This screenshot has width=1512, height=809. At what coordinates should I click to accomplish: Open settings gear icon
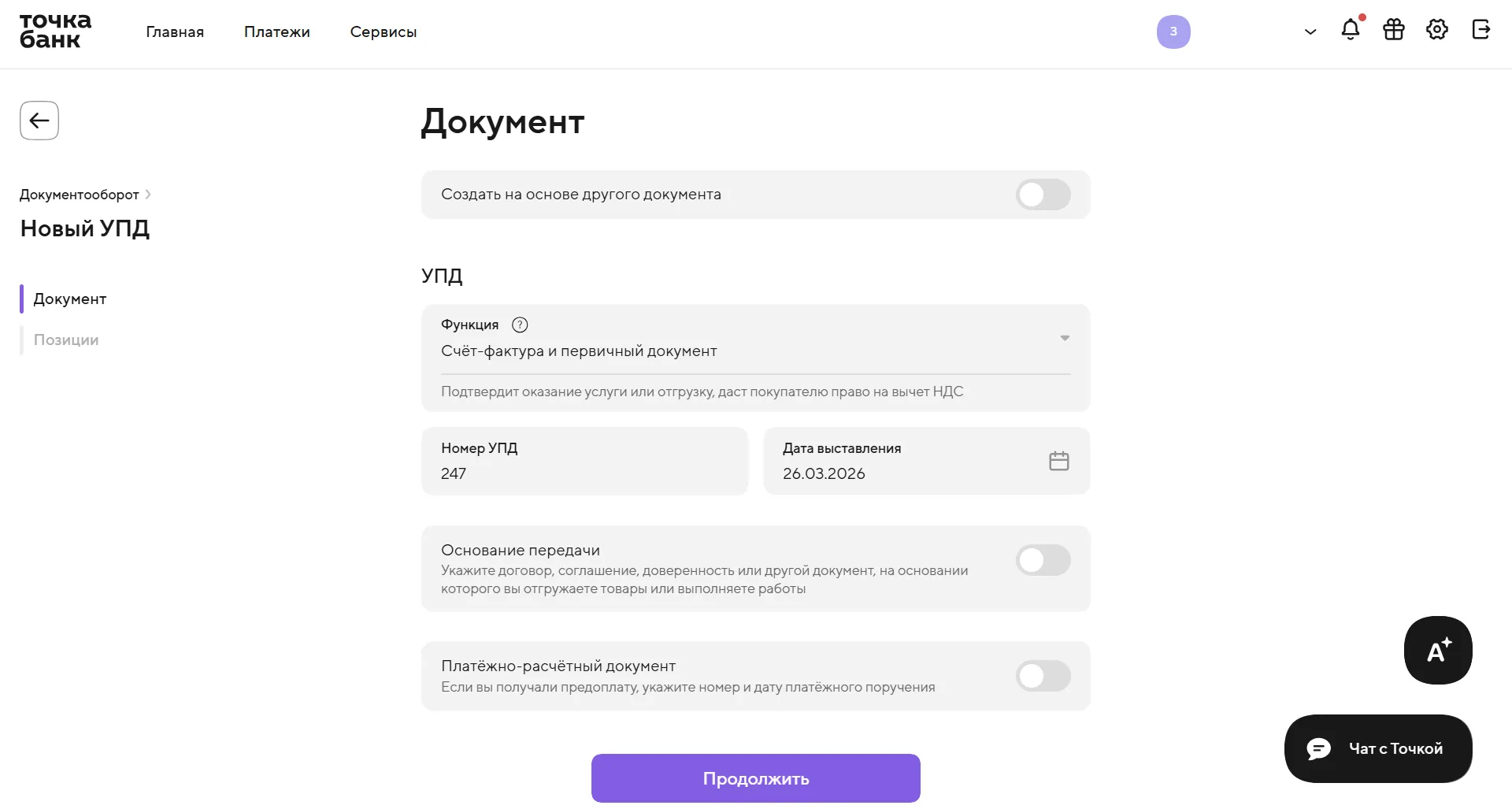tap(1437, 30)
